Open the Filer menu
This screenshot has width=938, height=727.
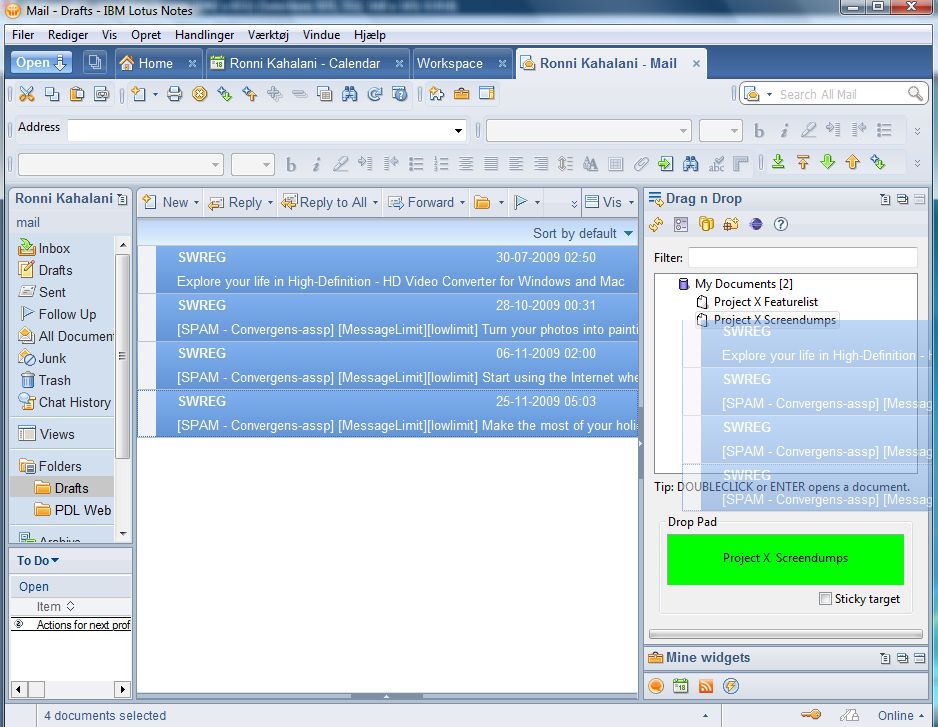tap(23, 35)
